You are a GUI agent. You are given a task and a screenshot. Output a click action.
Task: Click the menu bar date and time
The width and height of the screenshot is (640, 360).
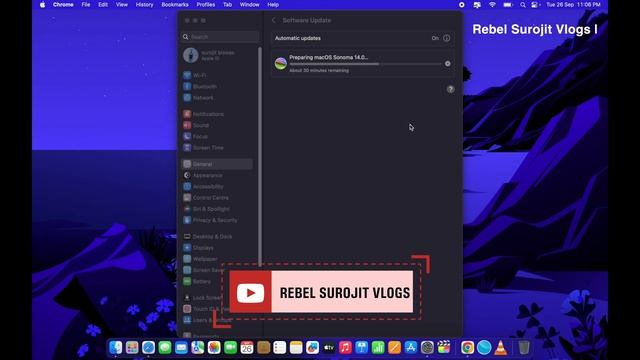coord(573,5)
